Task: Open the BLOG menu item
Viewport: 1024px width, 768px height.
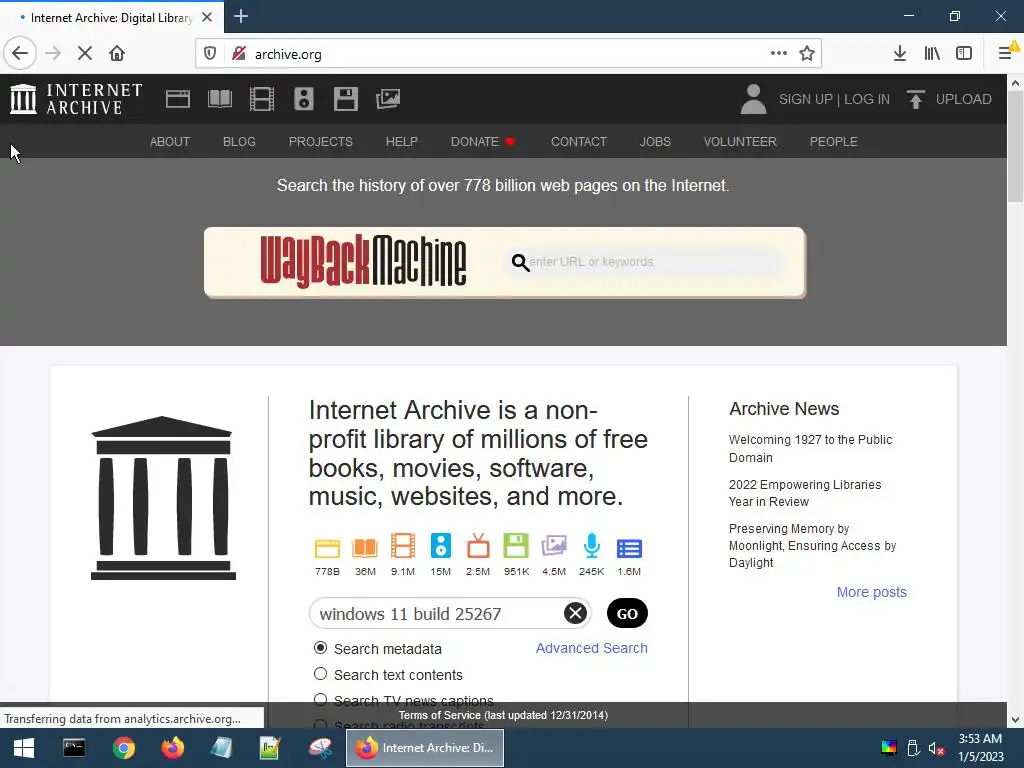Action: coord(239,142)
